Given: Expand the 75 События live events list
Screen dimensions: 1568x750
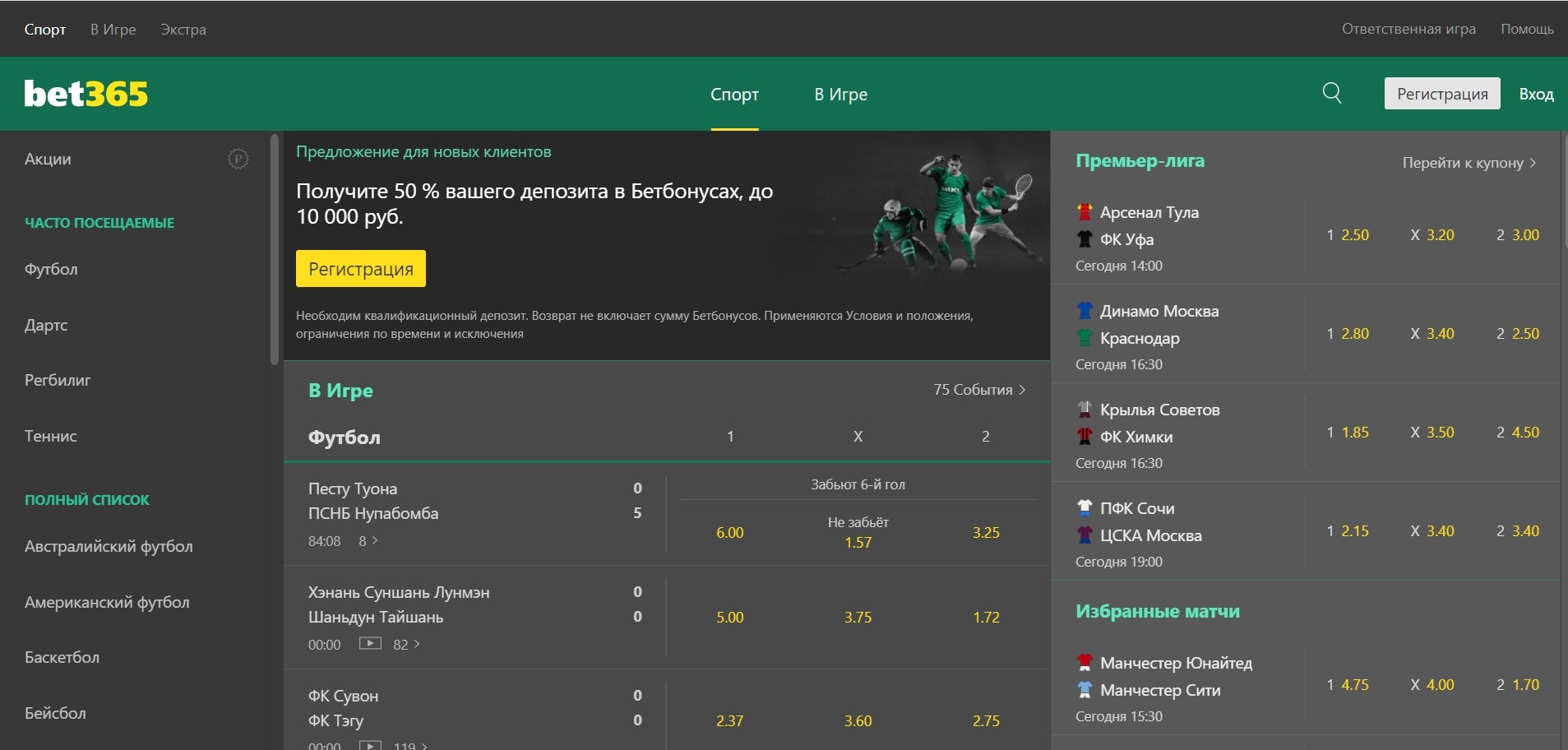Looking at the screenshot, I should coord(979,390).
